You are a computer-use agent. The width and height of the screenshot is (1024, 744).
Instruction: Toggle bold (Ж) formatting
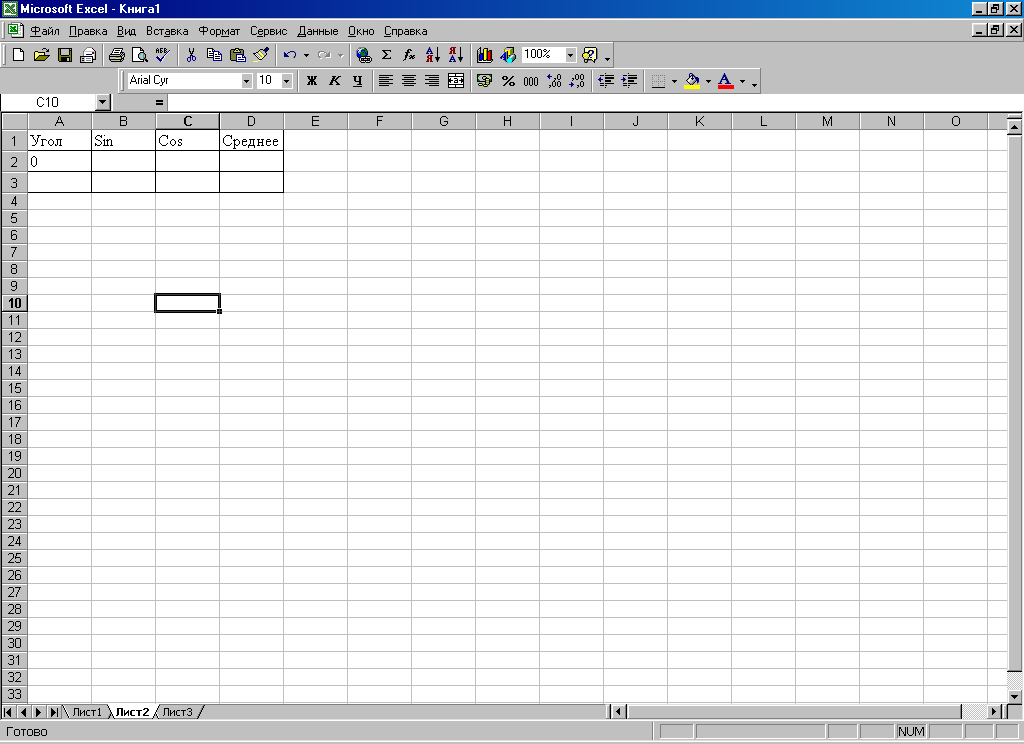(312, 81)
